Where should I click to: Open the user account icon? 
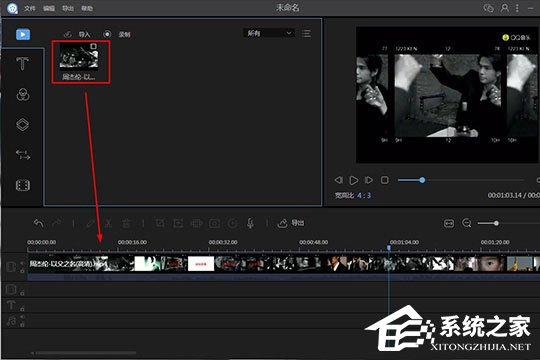(x=505, y=8)
